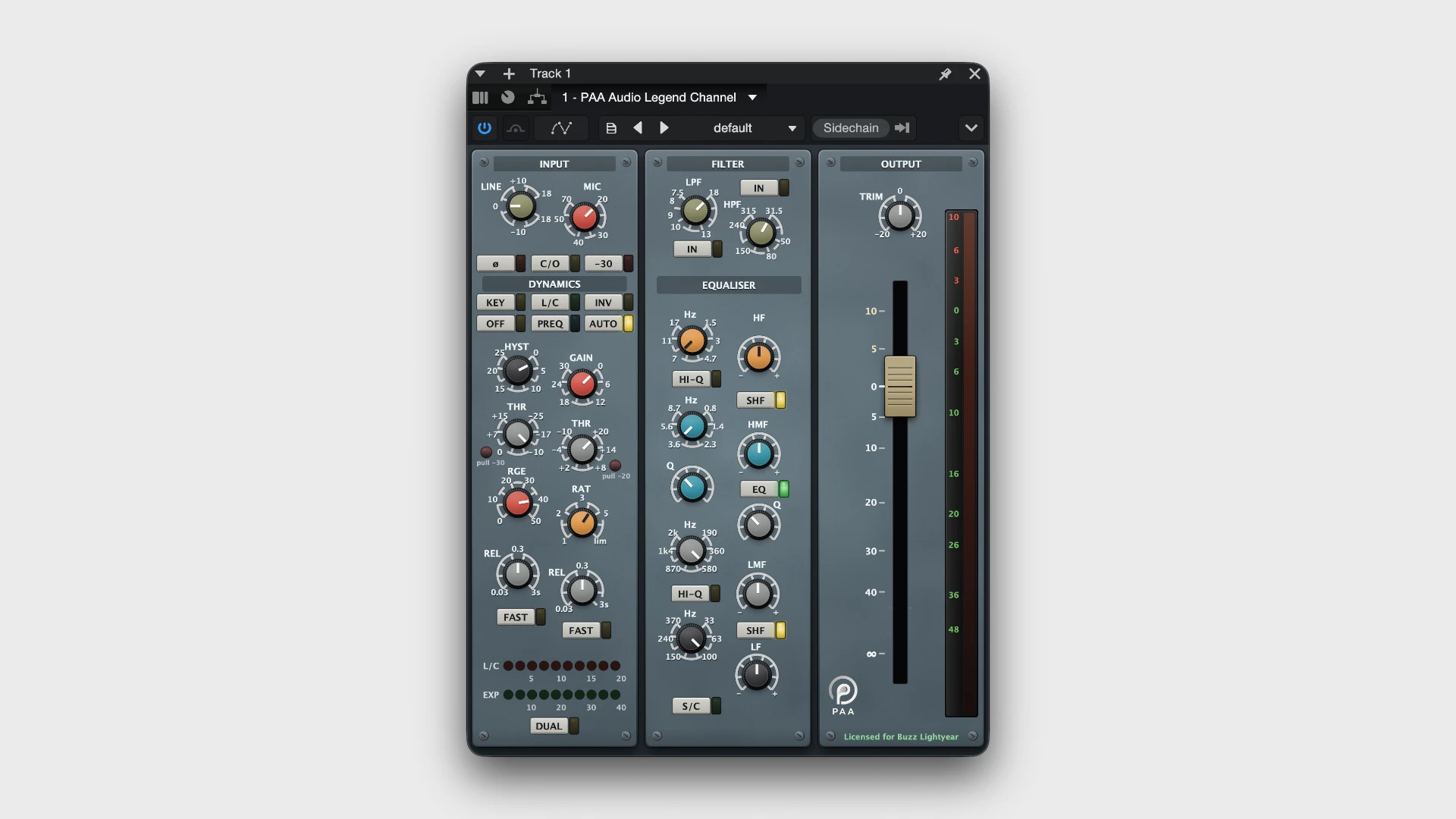The image size is (1456, 819).
Task: Toggle the -30 pad button
Action: [604, 264]
